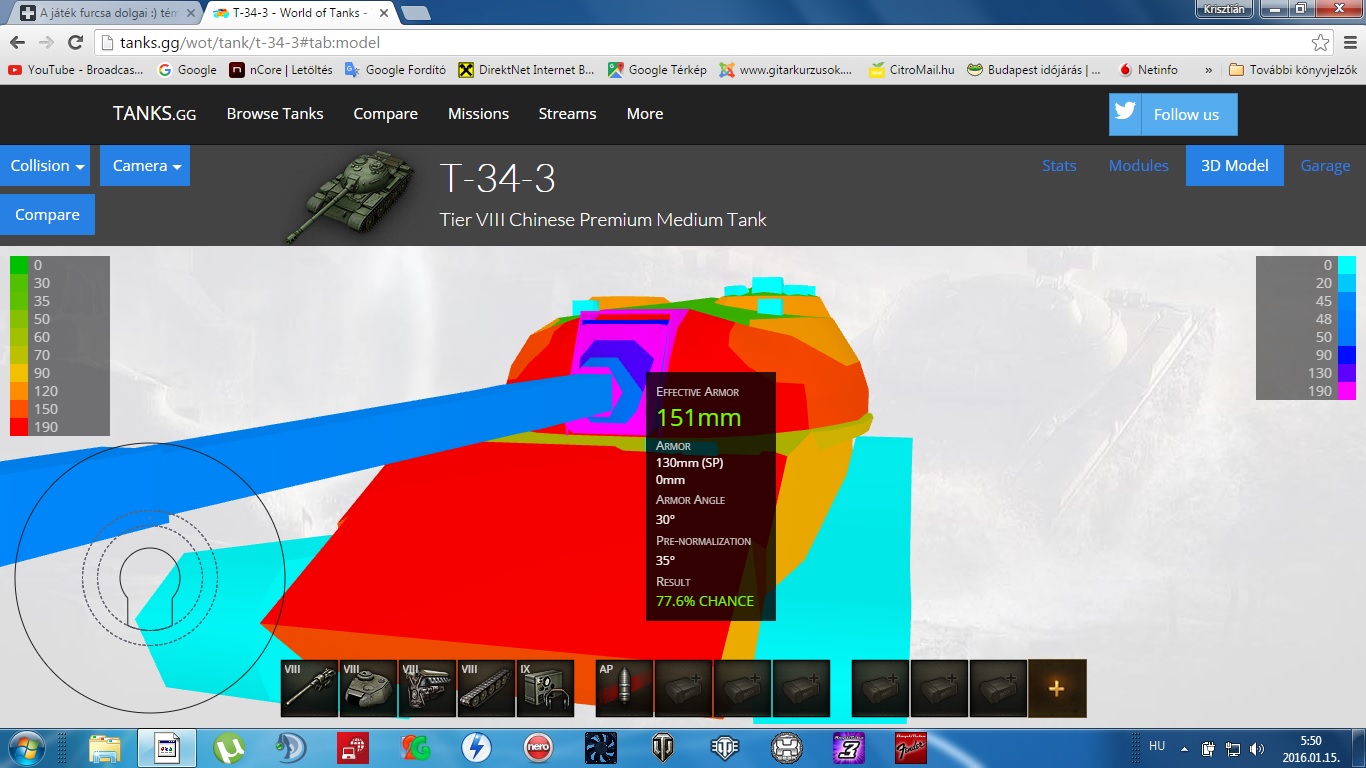1366x768 pixels.
Task: Click cyan 0 swatch in right legend
Action: [1347, 265]
